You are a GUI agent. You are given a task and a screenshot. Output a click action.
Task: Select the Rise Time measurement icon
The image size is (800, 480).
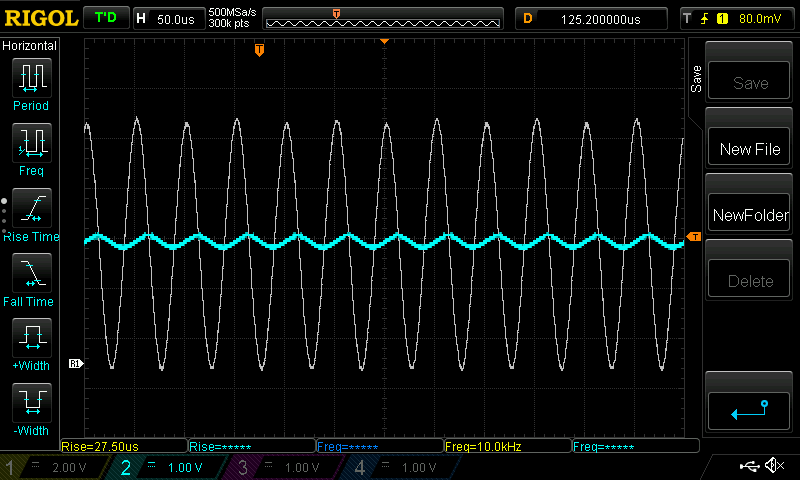pyautogui.click(x=30, y=208)
